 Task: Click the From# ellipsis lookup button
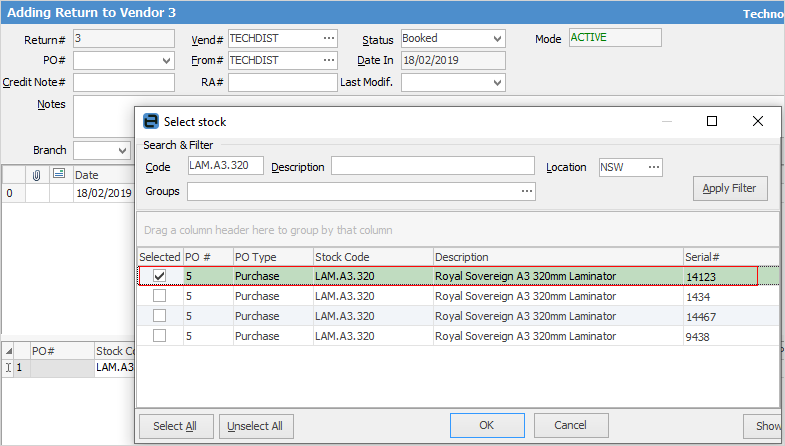[x=329, y=60]
